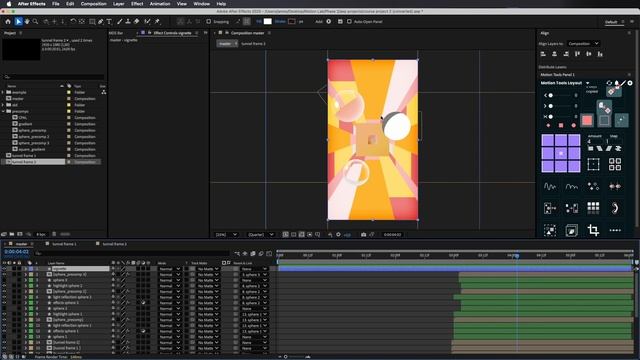
Task: Open the Layer menu
Action: [x=118, y=4]
